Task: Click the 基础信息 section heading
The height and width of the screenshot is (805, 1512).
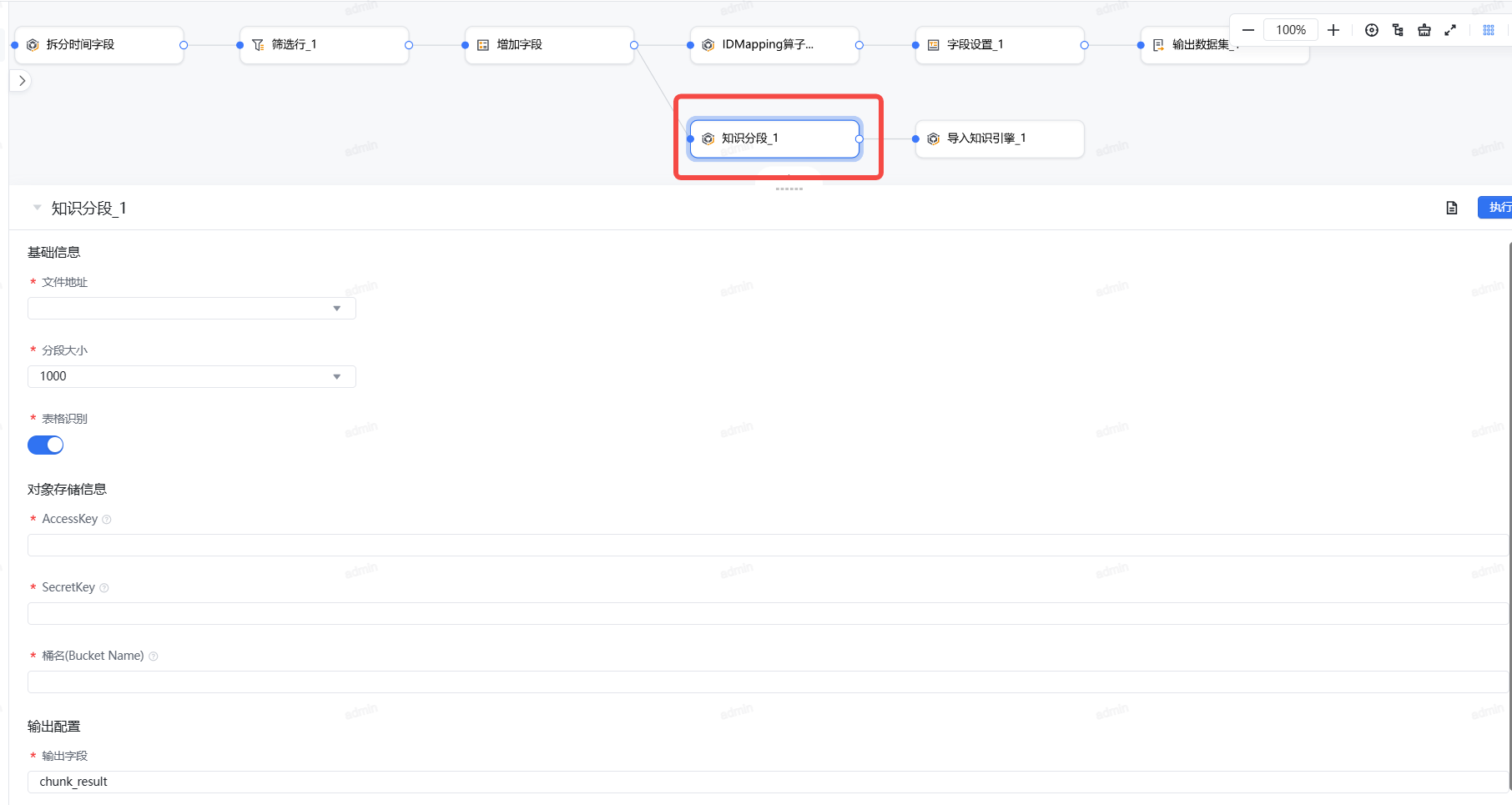Action: coord(54,253)
